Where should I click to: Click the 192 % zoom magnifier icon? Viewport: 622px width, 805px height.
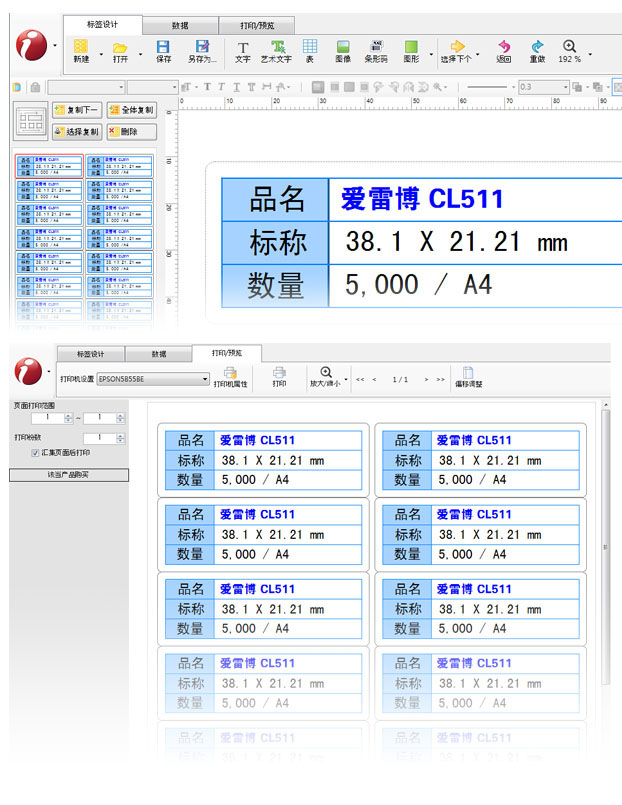pos(569,46)
